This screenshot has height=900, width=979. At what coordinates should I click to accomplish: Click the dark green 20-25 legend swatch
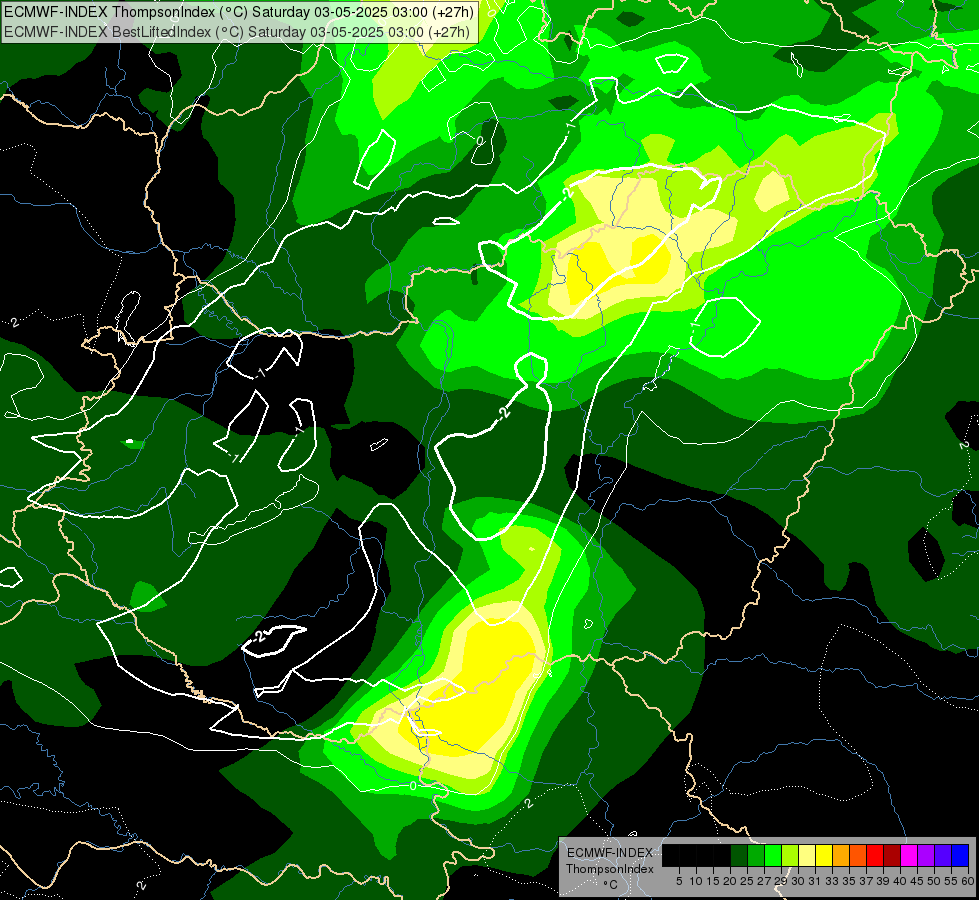pyautogui.click(x=739, y=855)
